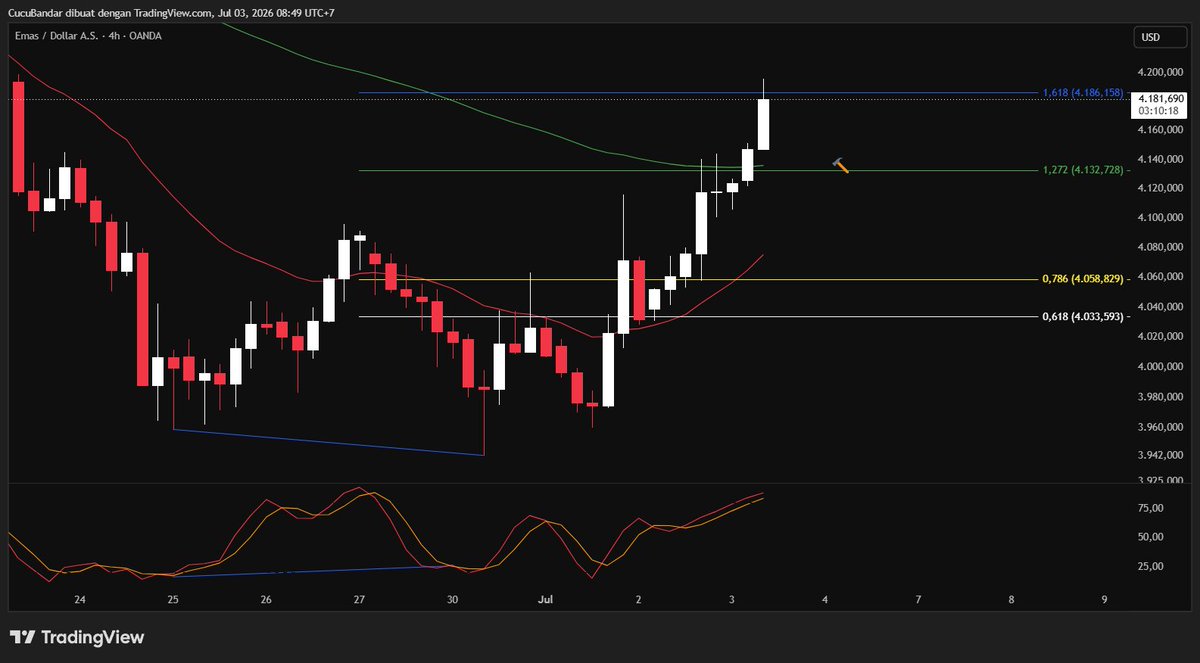Select the latest tall white candle
1200x663 pixels.
click(764, 124)
